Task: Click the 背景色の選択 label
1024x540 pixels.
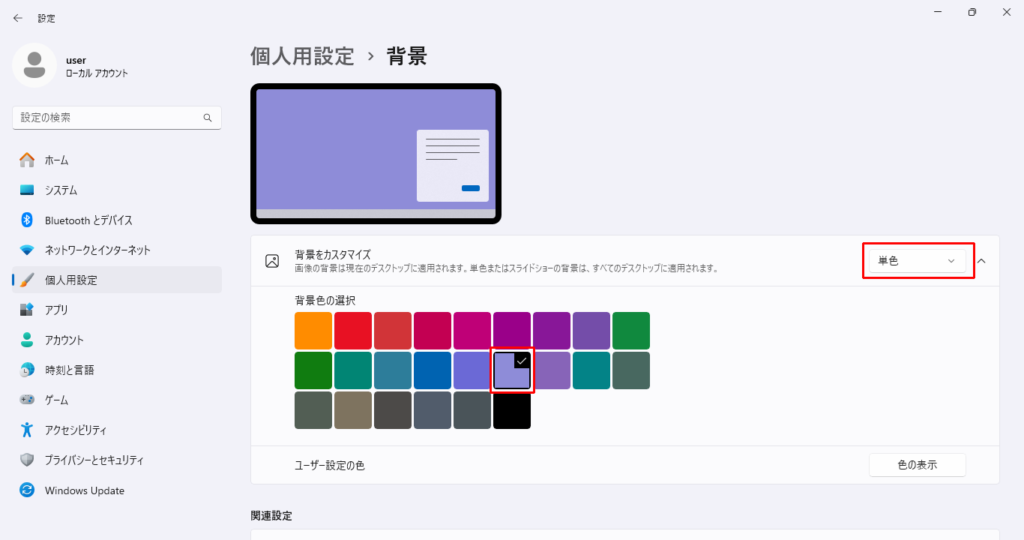Action: click(325, 300)
